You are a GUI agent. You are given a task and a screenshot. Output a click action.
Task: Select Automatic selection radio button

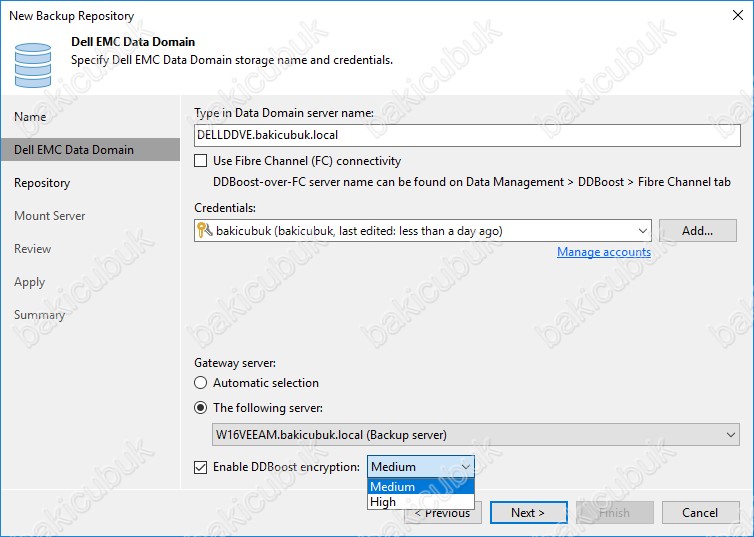201,383
